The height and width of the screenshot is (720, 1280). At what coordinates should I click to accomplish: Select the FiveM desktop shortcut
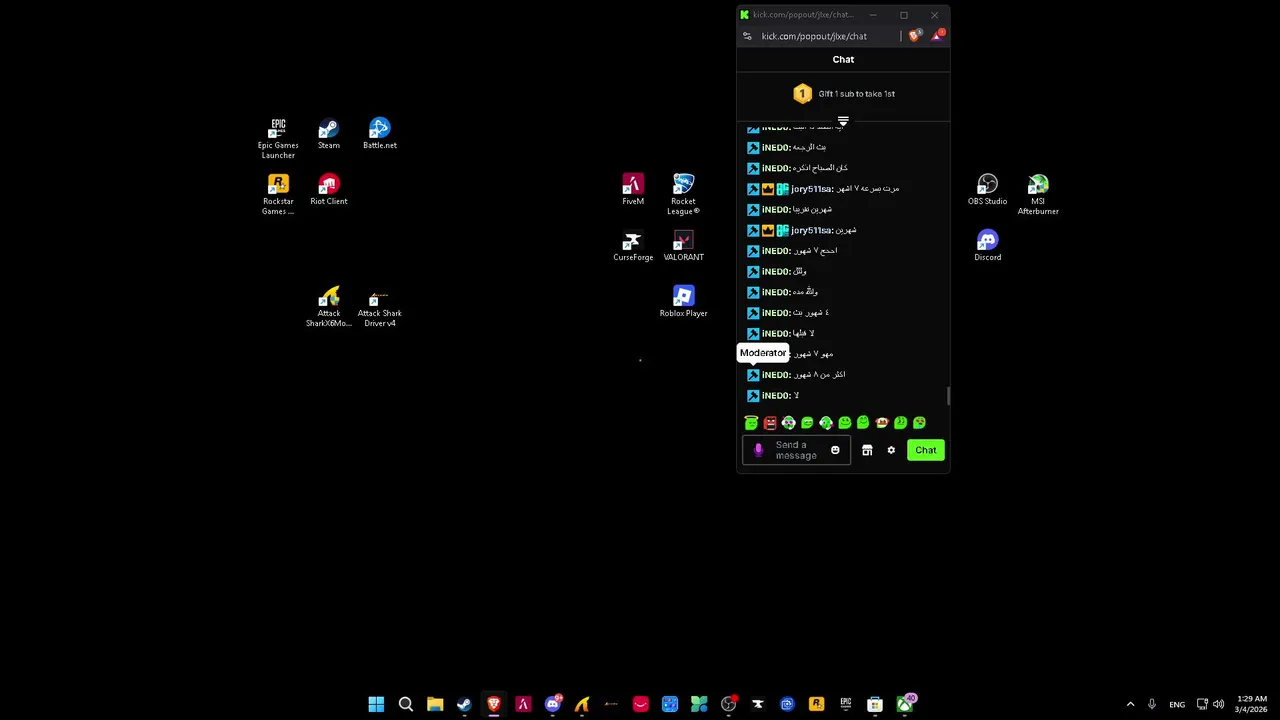click(x=633, y=190)
